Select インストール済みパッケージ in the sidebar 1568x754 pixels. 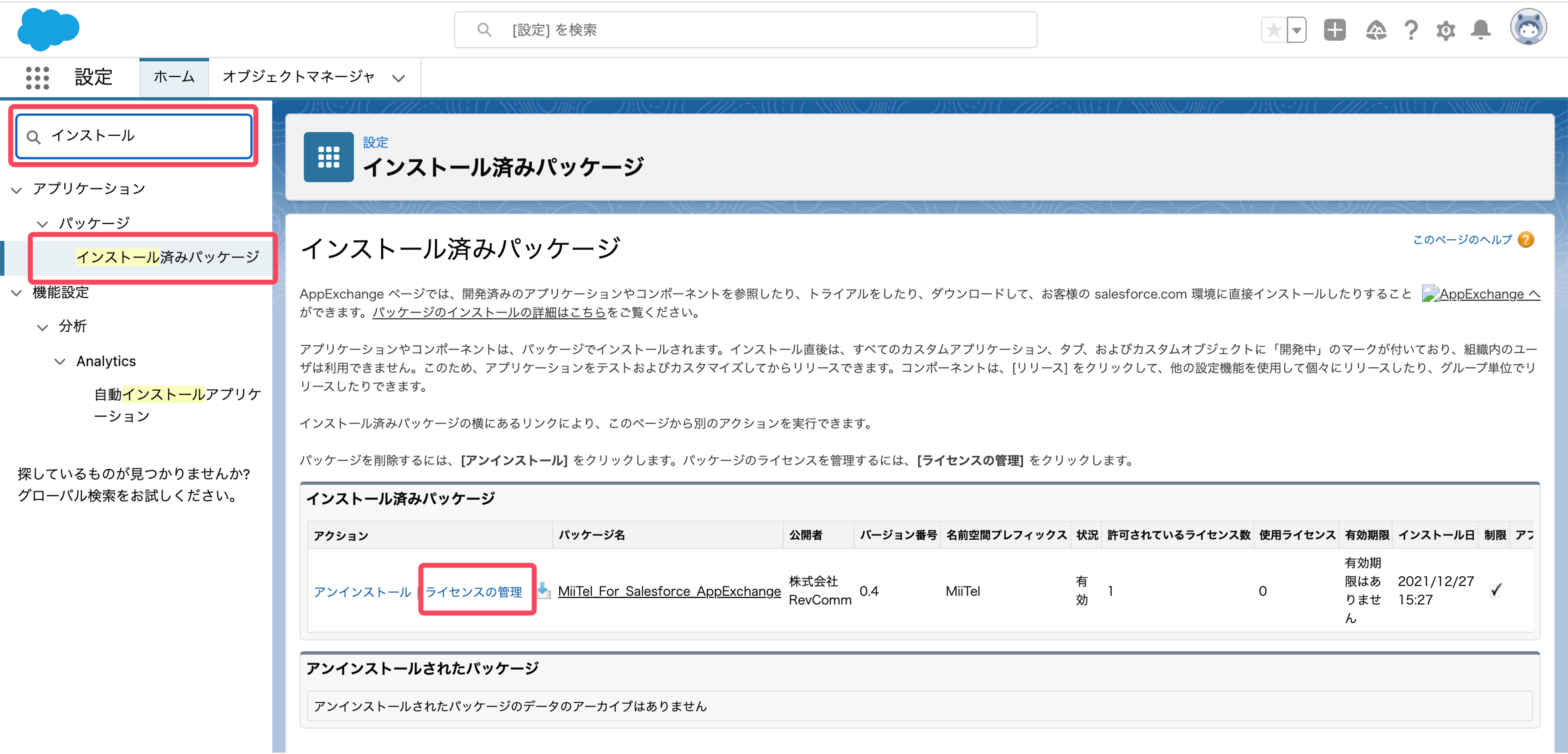(x=167, y=257)
